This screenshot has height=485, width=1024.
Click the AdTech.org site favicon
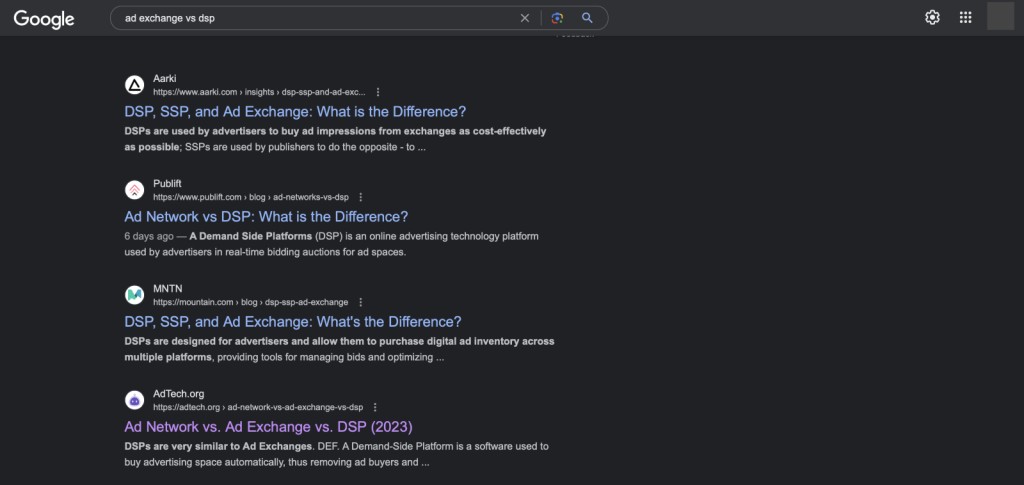click(135, 400)
